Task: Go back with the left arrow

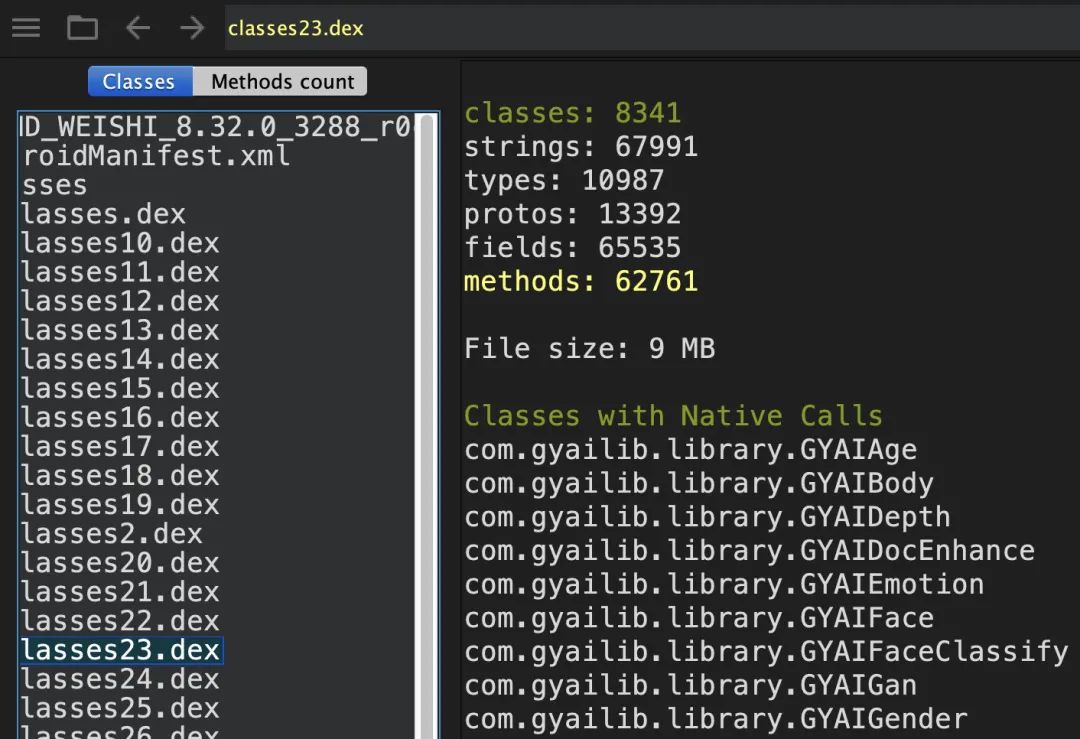Action: click(x=138, y=28)
